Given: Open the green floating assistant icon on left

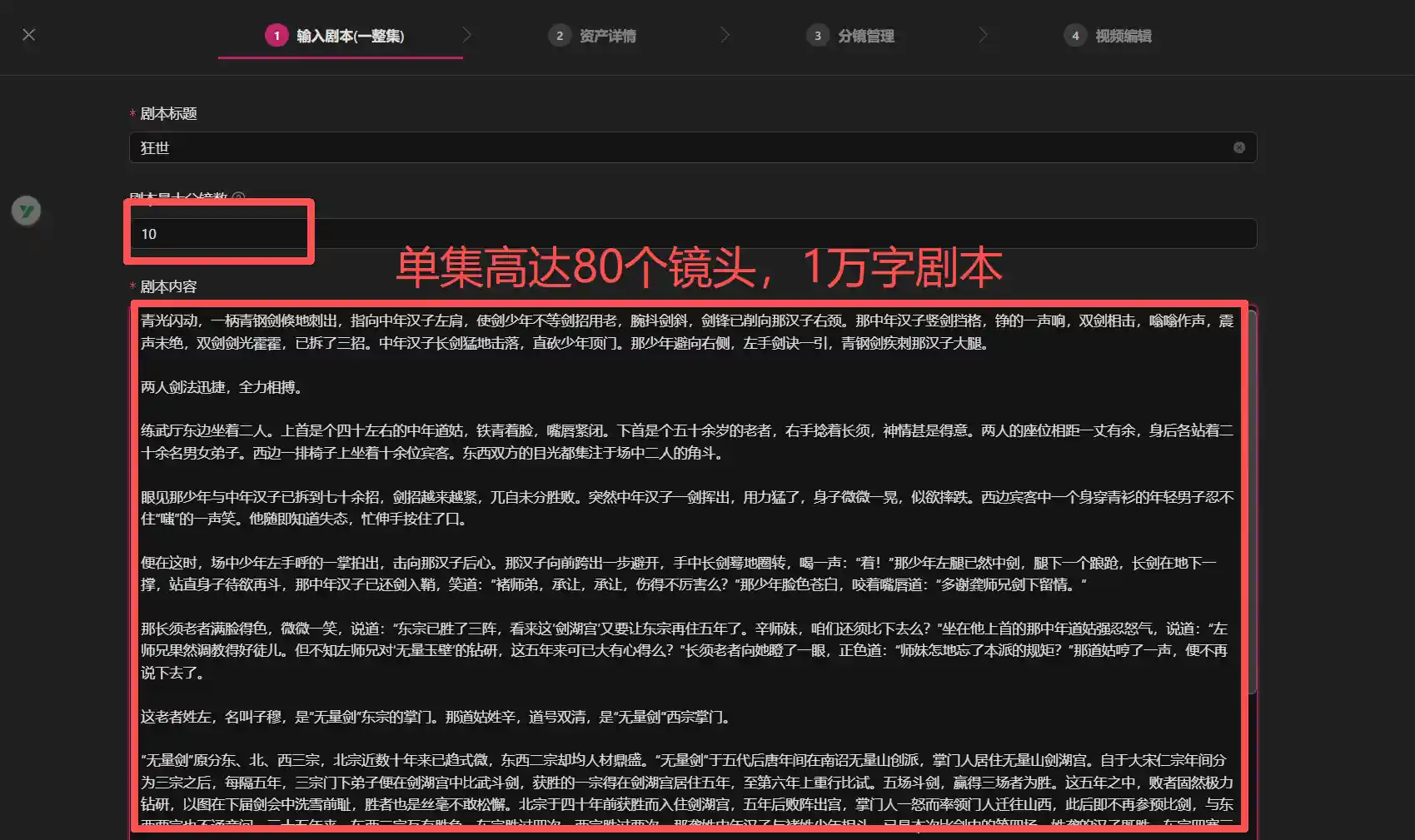Looking at the screenshot, I should click(x=27, y=211).
